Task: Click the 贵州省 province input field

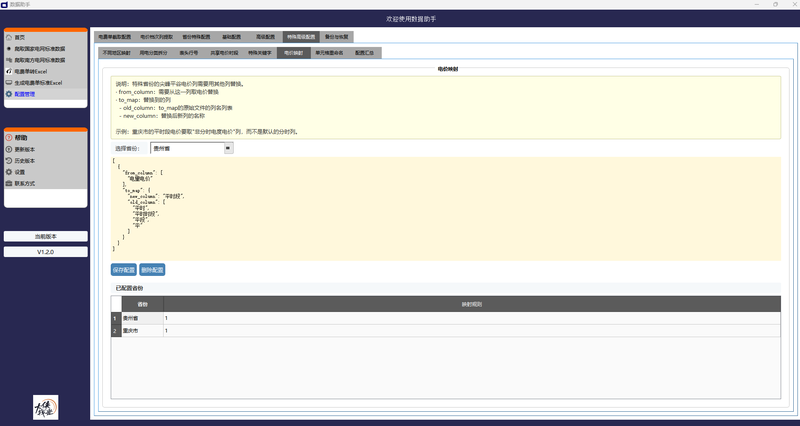Action: pos(187,148)
